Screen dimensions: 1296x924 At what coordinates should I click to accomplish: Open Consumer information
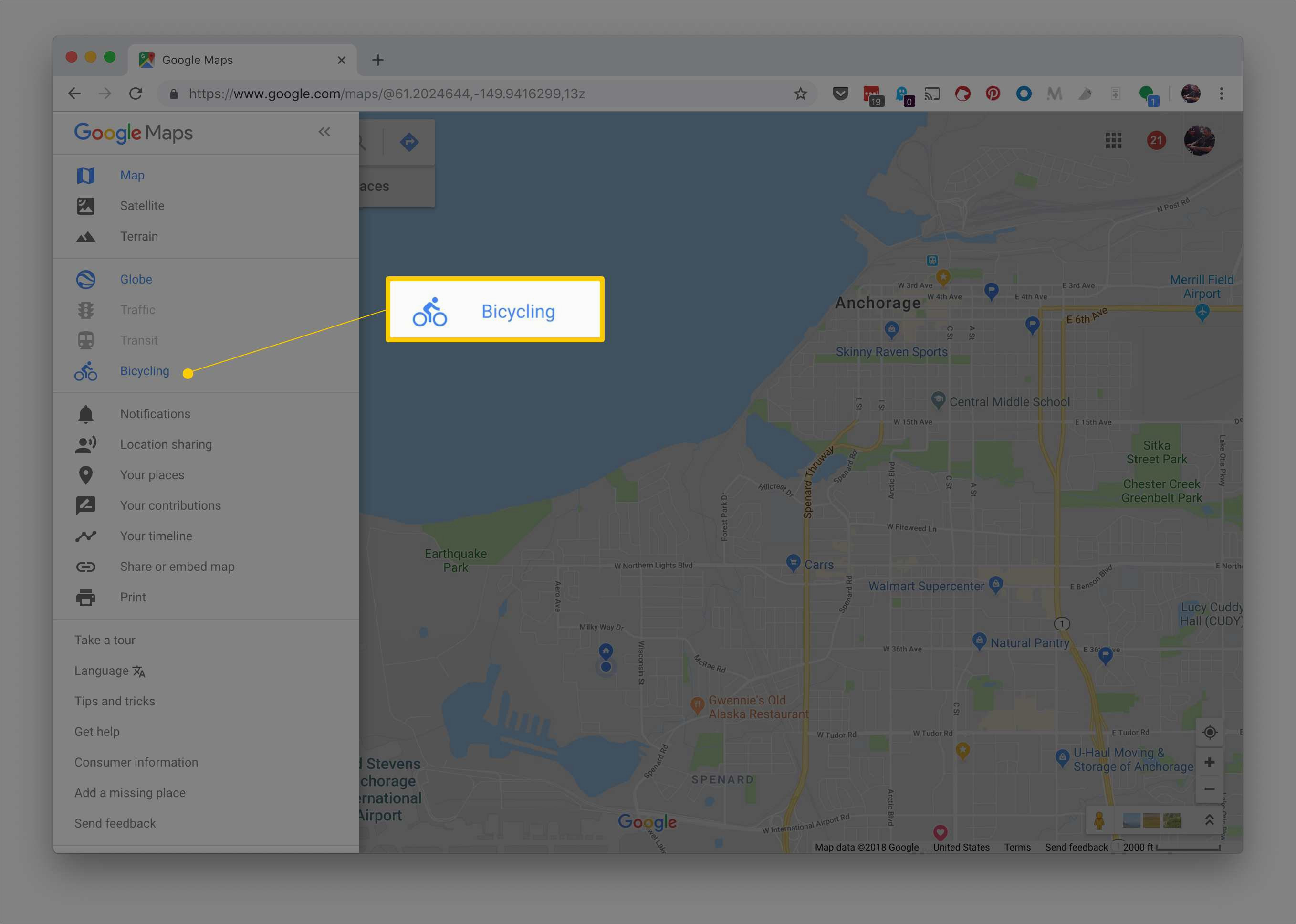pos(136,762)
